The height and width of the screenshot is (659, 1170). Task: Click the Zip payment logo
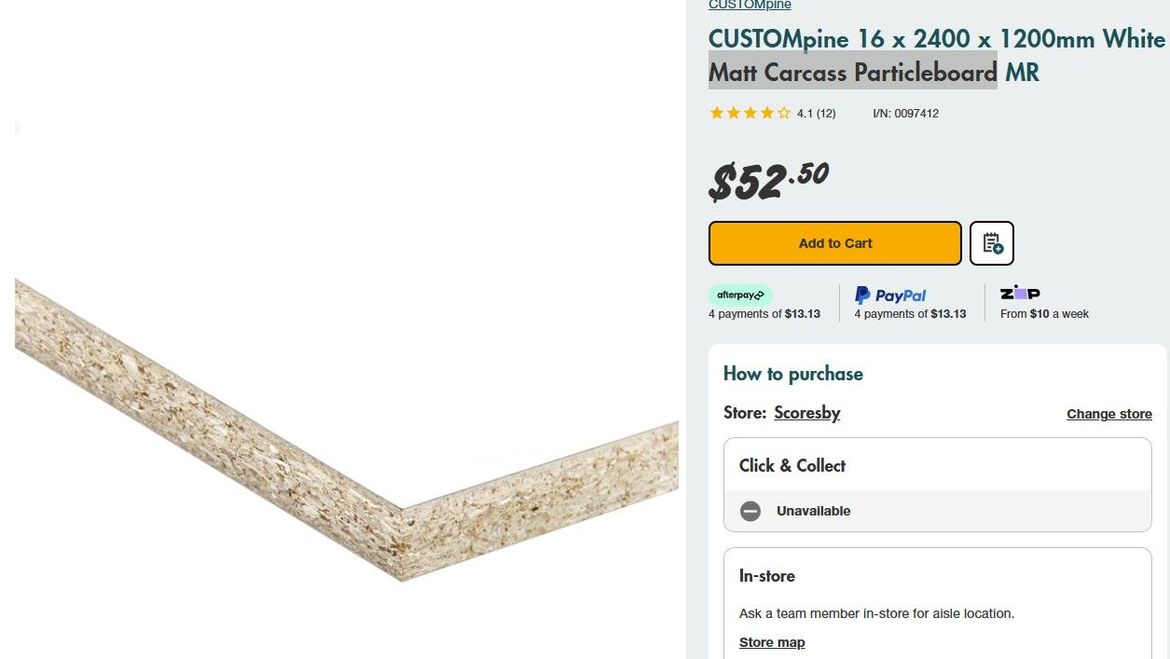pos(1020,292)
